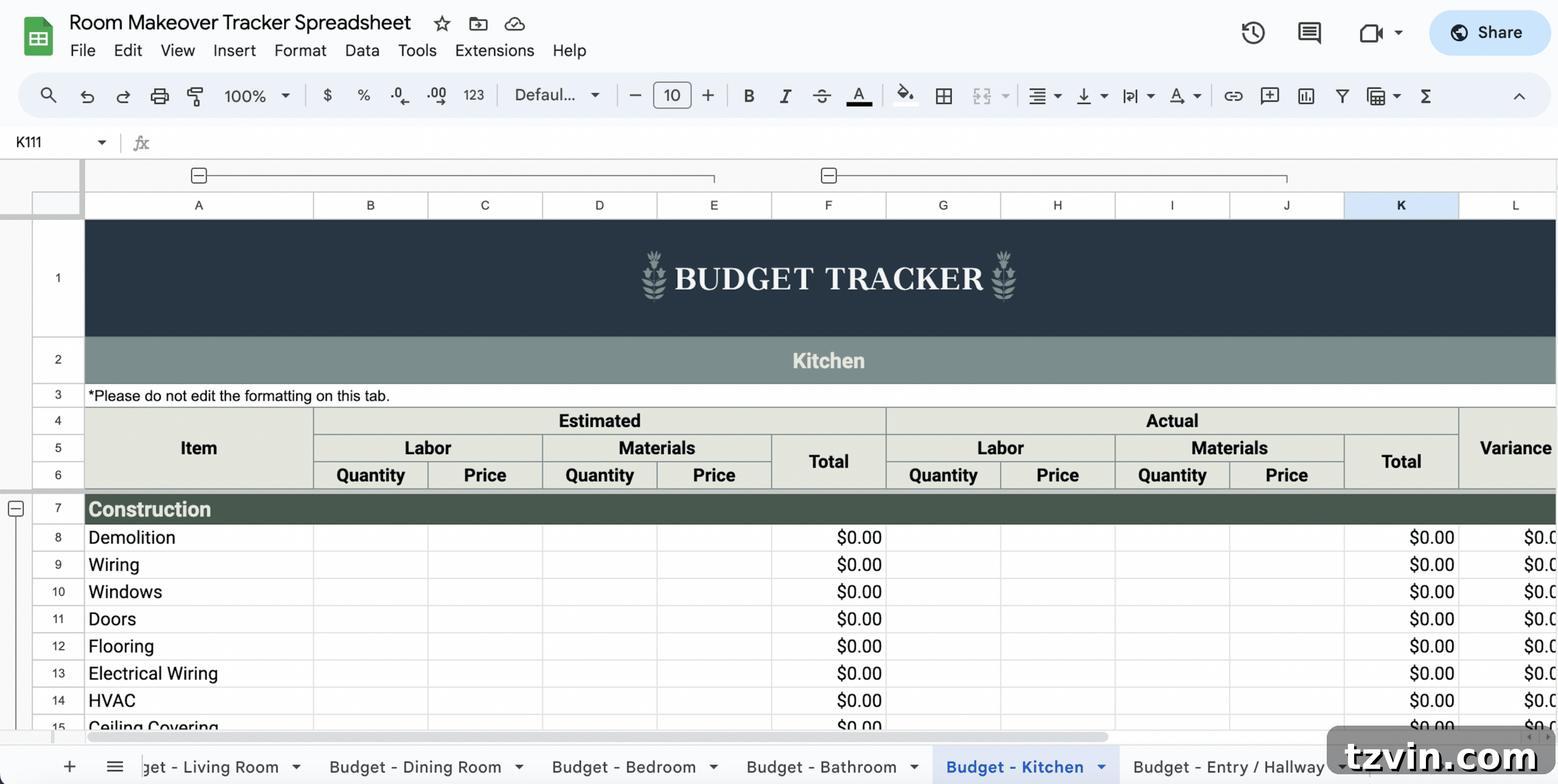This screenshot has width=1558, height=784.
Task: Print the spreadsheet
Action: coord(159,96)
